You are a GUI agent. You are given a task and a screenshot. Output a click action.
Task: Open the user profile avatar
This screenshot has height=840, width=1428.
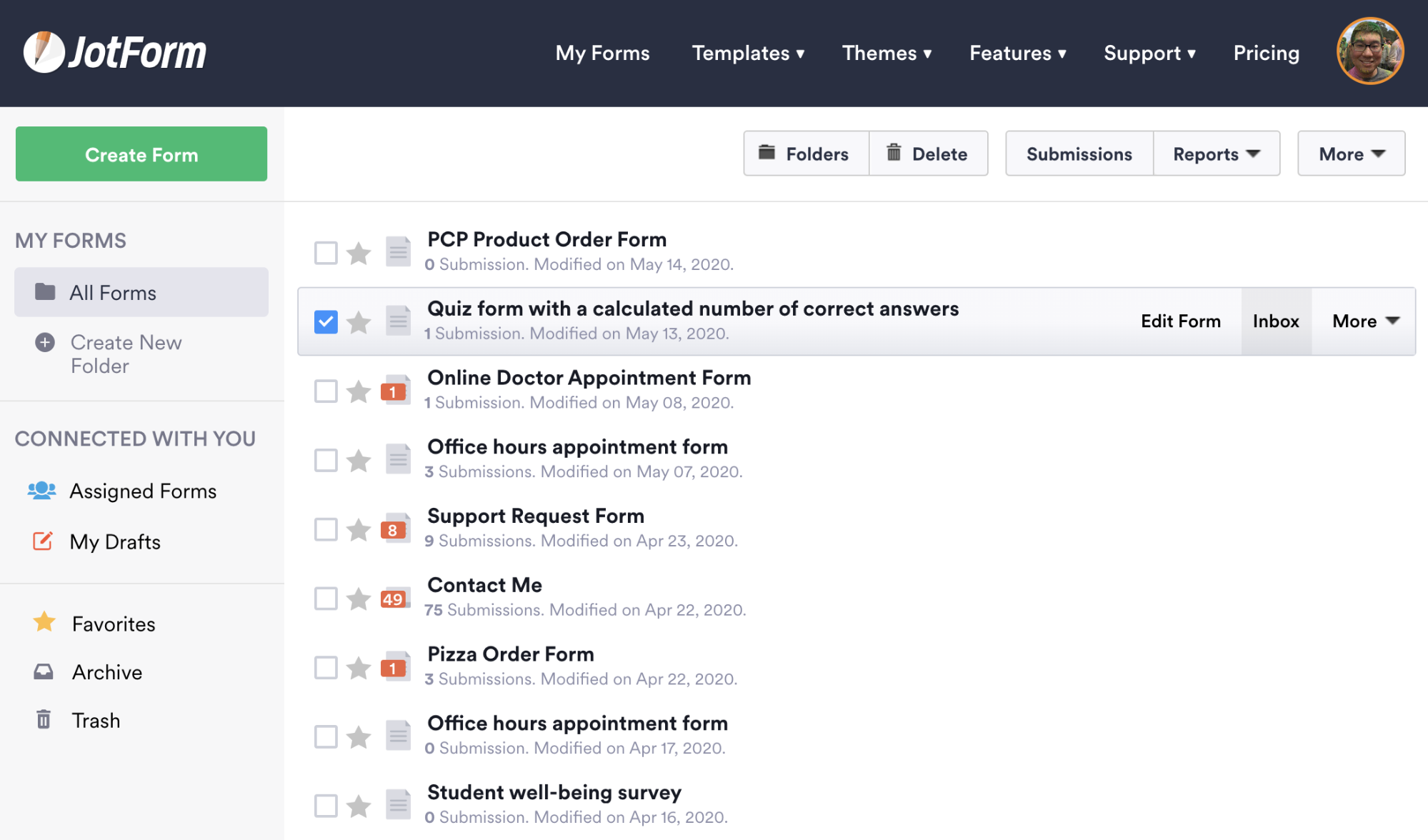point(1369,51)
